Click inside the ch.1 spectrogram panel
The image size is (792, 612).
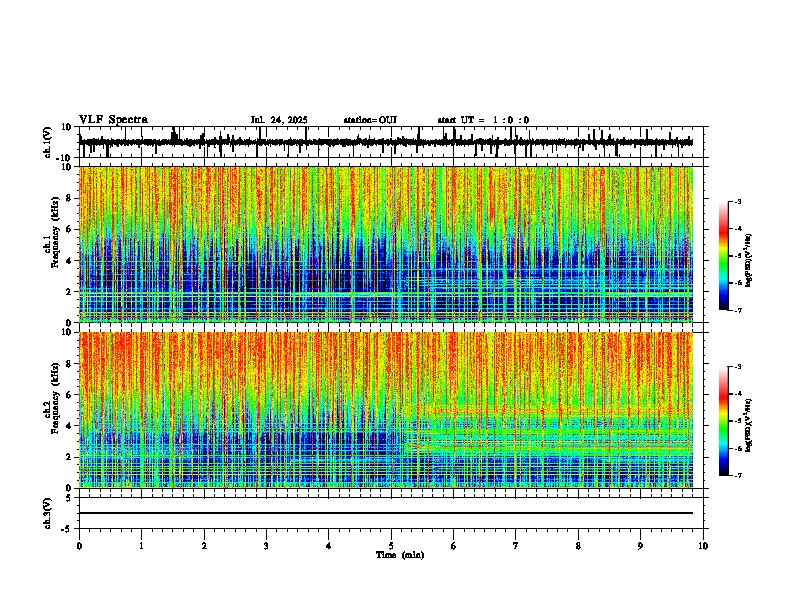386,244
